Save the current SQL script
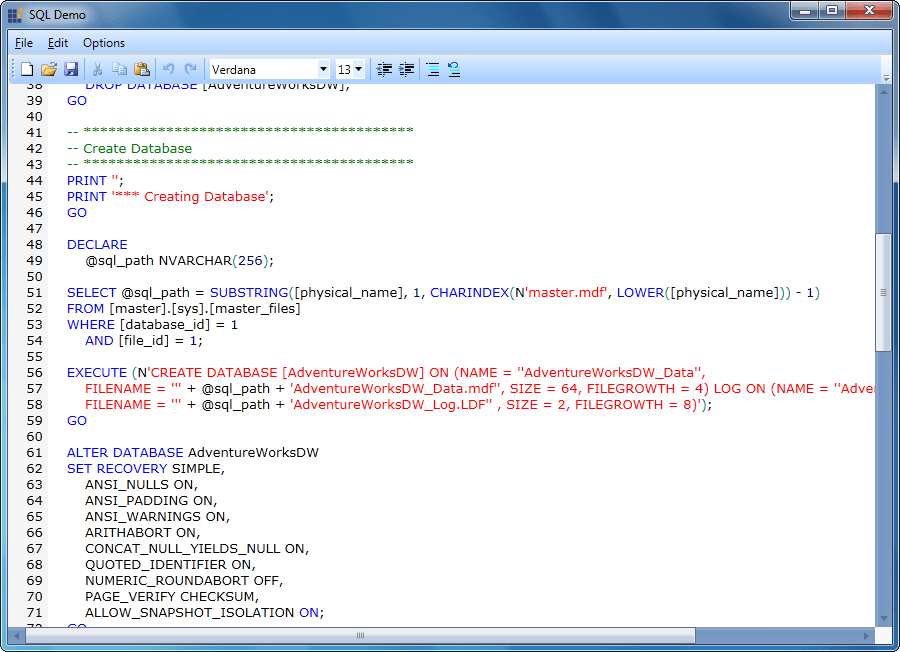Viewport: 900px width, 652px height. click(71, 69)
